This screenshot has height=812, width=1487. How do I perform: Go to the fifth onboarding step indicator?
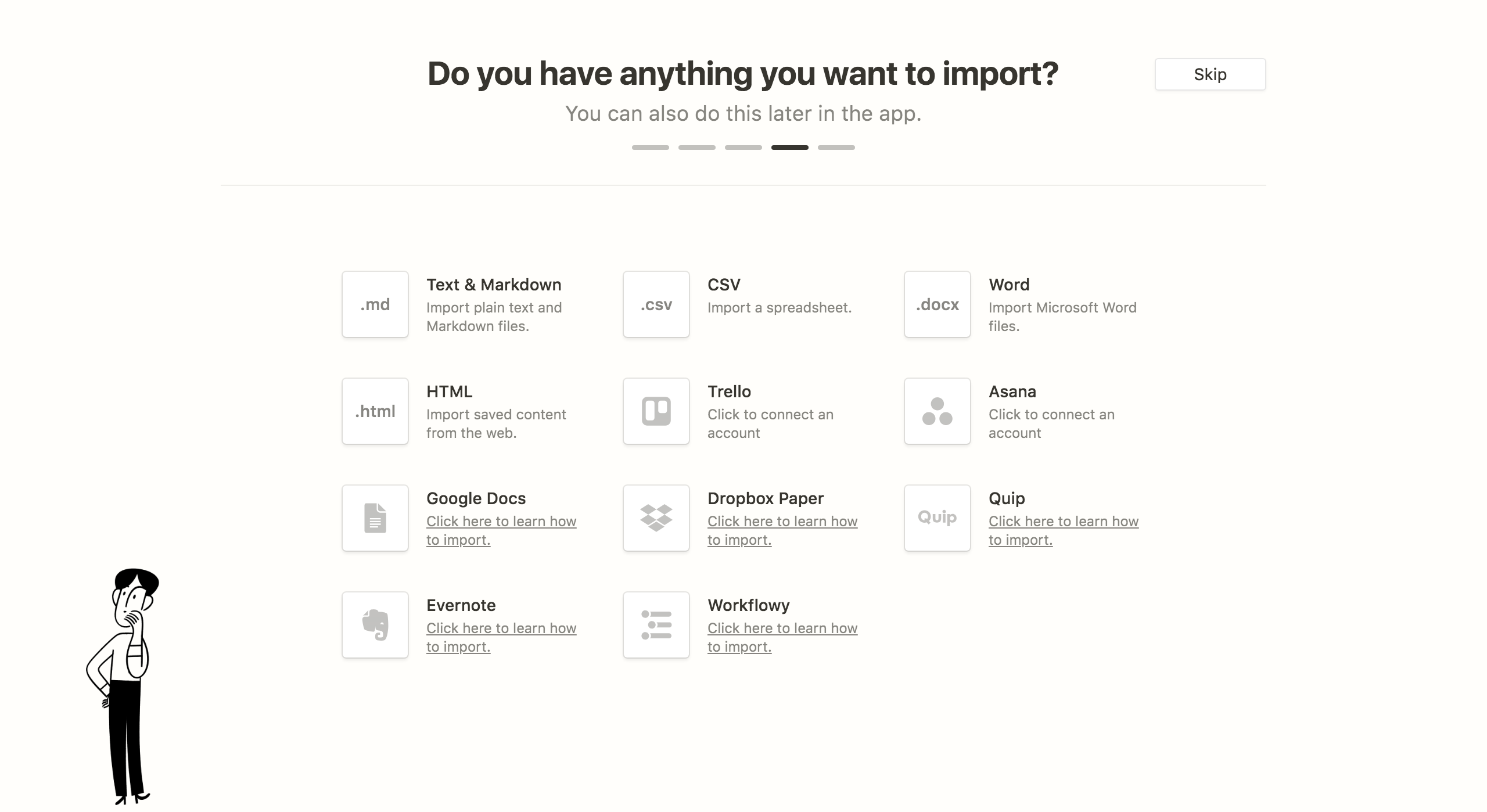pos(836,148)
